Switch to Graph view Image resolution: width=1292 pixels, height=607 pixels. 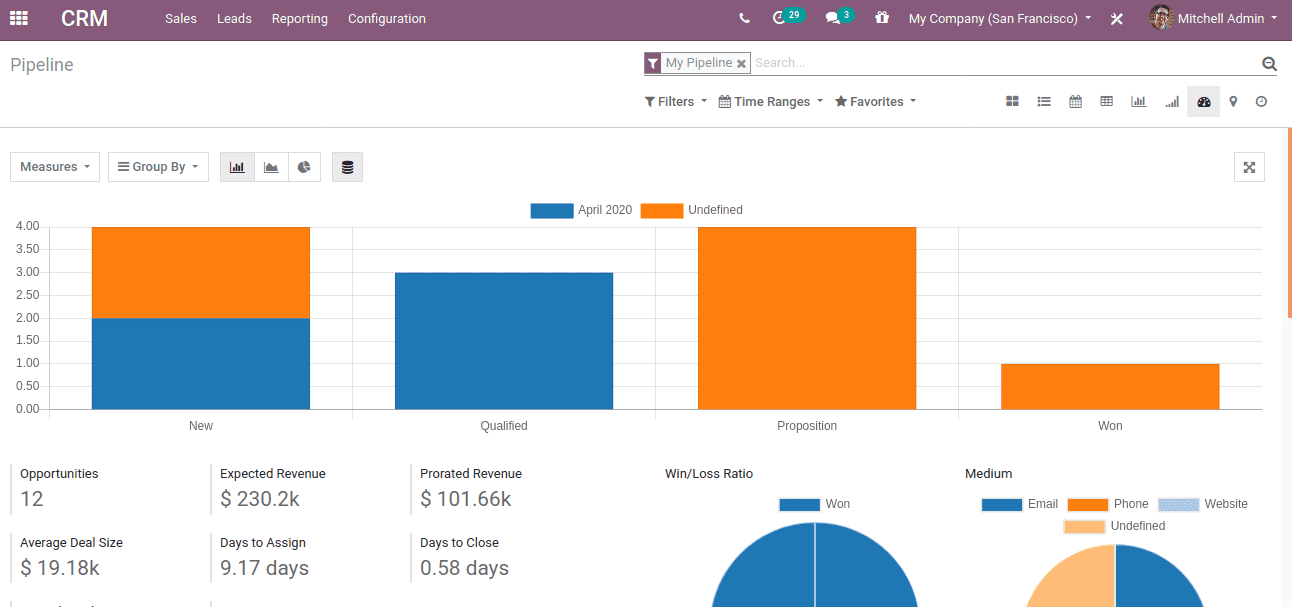tap(1138, 101)
